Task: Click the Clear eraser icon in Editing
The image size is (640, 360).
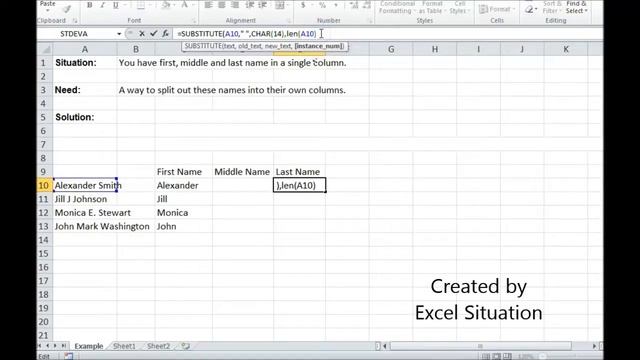Action: (529, 9)
